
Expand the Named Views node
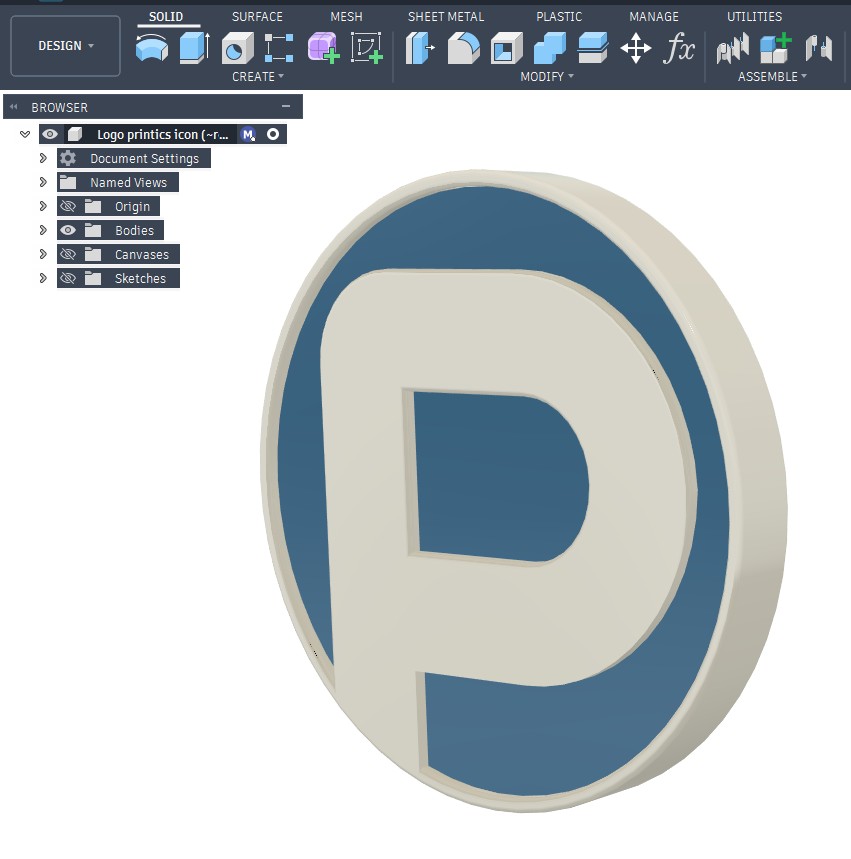[43, 182]
